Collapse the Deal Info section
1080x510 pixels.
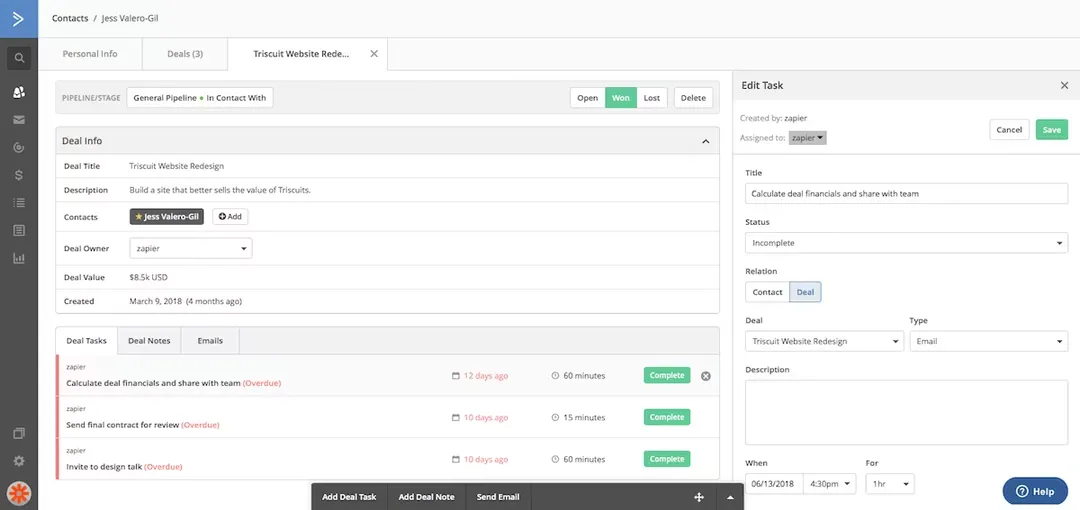pos(705,141)
